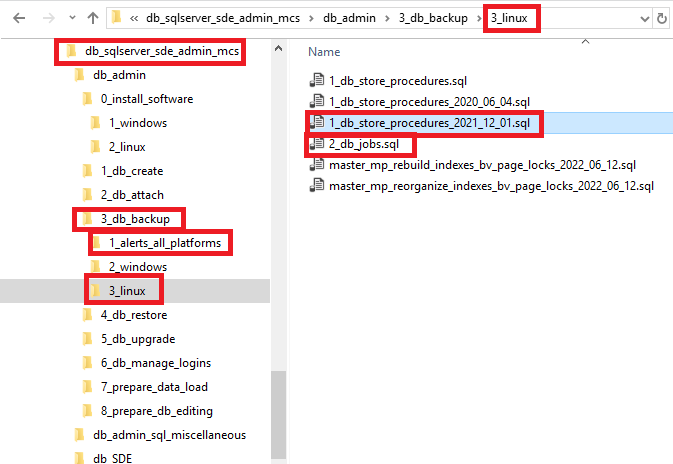Click folder icon beside 2_db_attach
The image size is (673, 464).
click(87, 195)
